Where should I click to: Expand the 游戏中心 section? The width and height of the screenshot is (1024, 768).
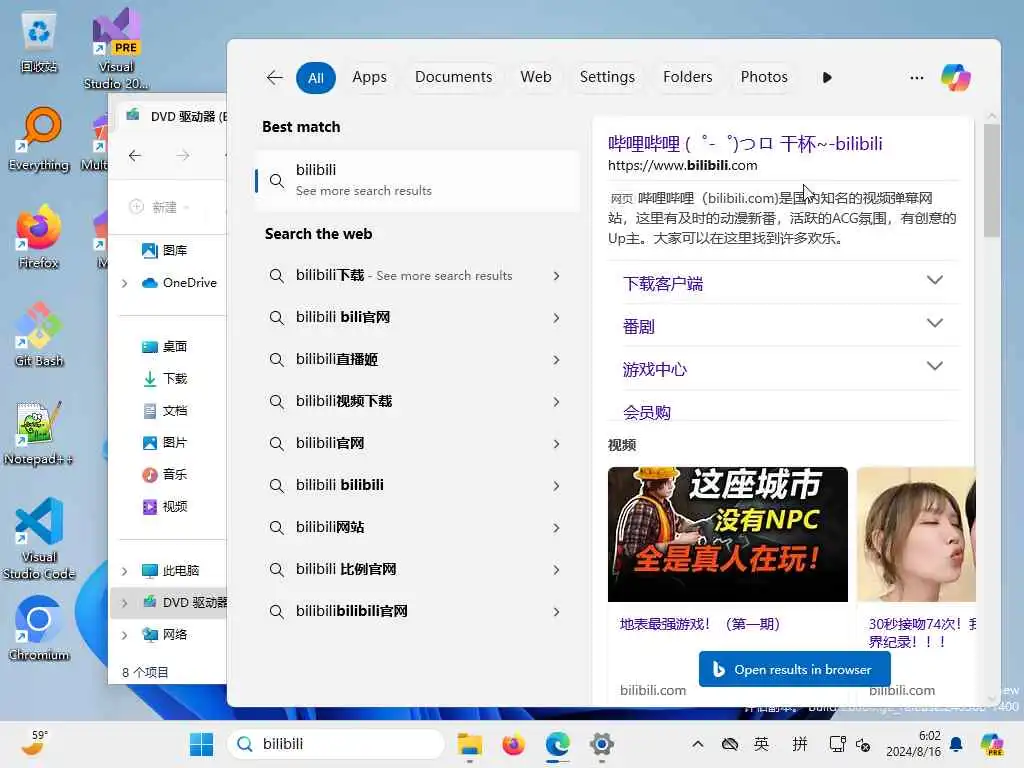[935, 366]
